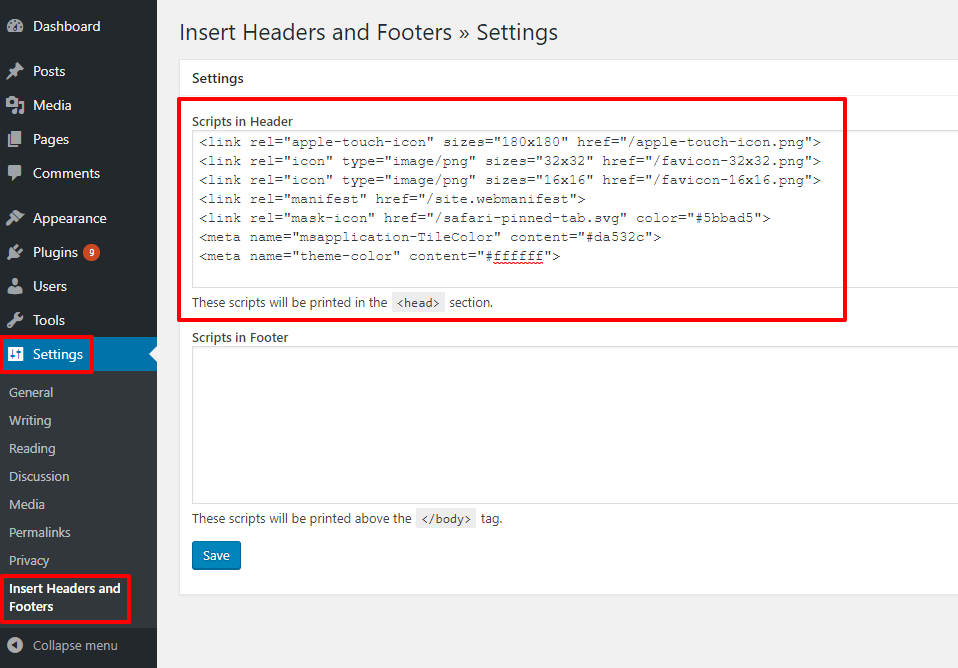Open Insert Headers and Footers submenu
The width and height of the screenshot is (958, 668).
tap(64, 597)
